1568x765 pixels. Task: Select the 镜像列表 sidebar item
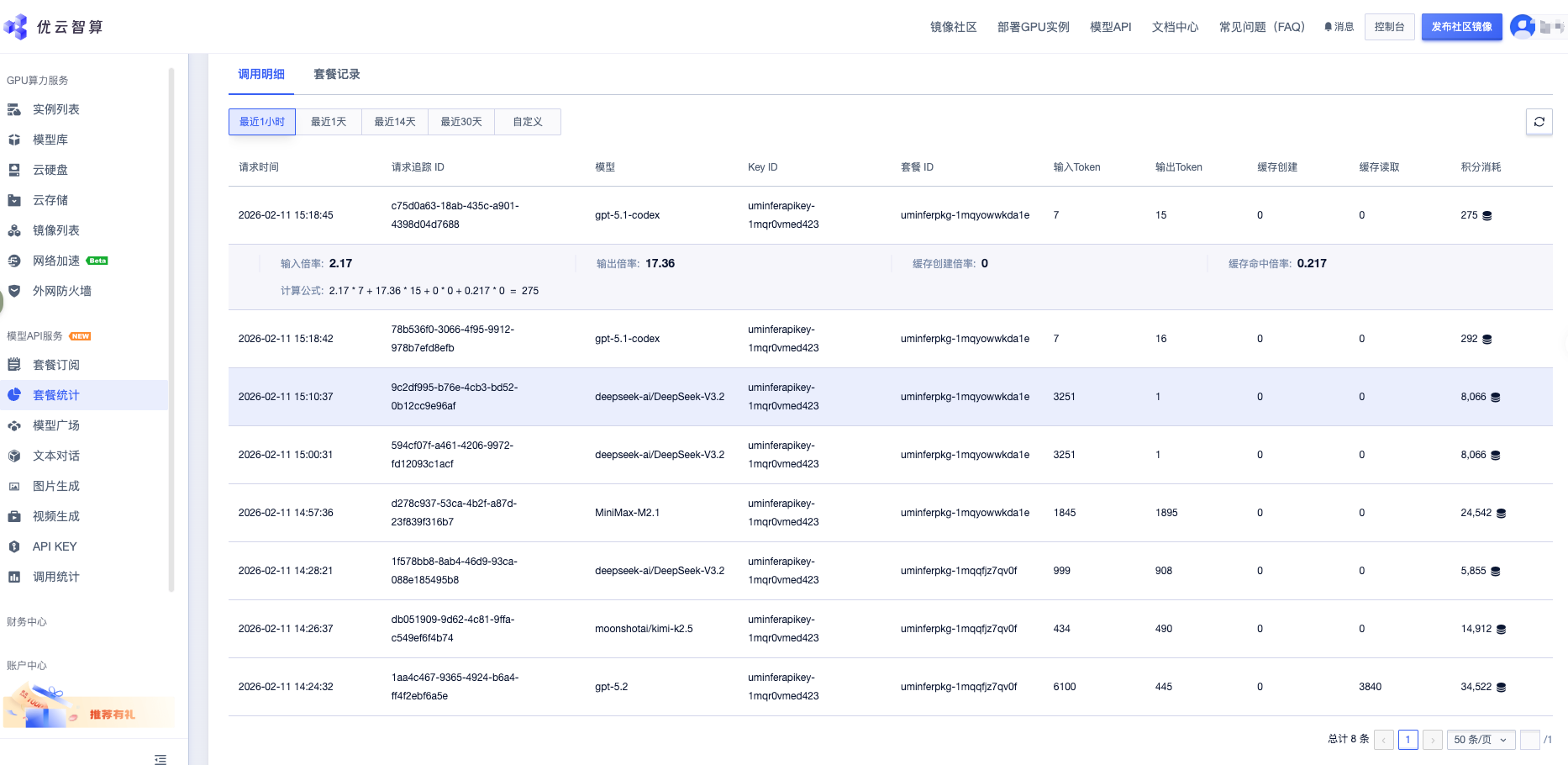click(x=55, y=230)
